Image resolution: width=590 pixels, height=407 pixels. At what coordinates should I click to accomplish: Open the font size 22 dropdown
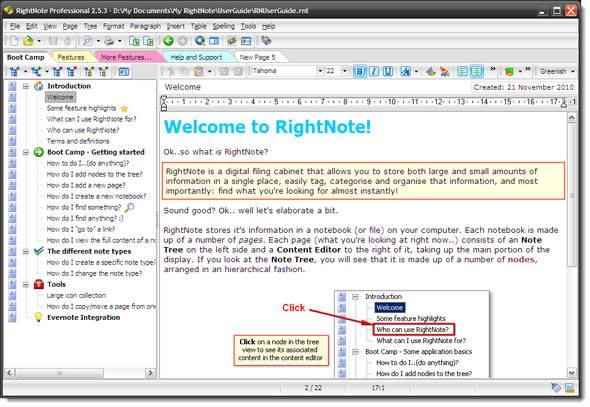coord(344,71)
